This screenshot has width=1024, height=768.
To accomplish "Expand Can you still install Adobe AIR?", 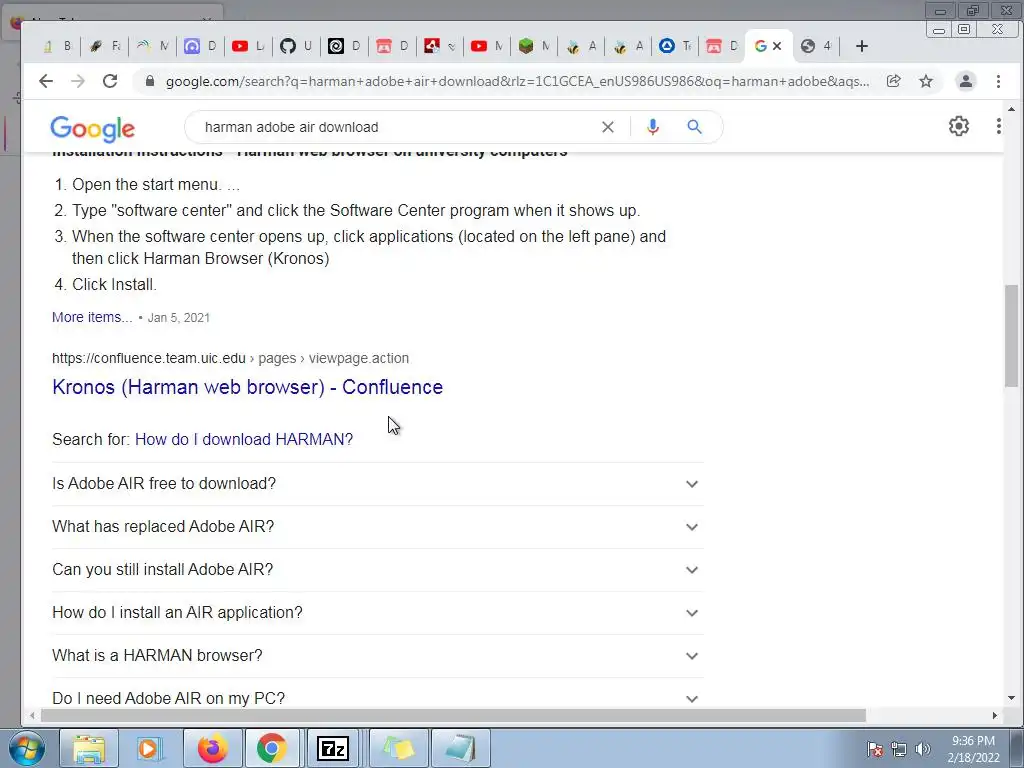I will coord(376,570).
